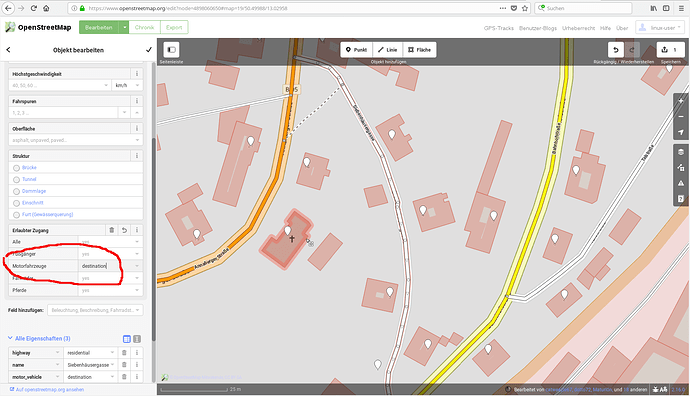Open the Alle access dropdown
Image resolution: width=690 pixels, height=396 pixels.
[137, 242]
